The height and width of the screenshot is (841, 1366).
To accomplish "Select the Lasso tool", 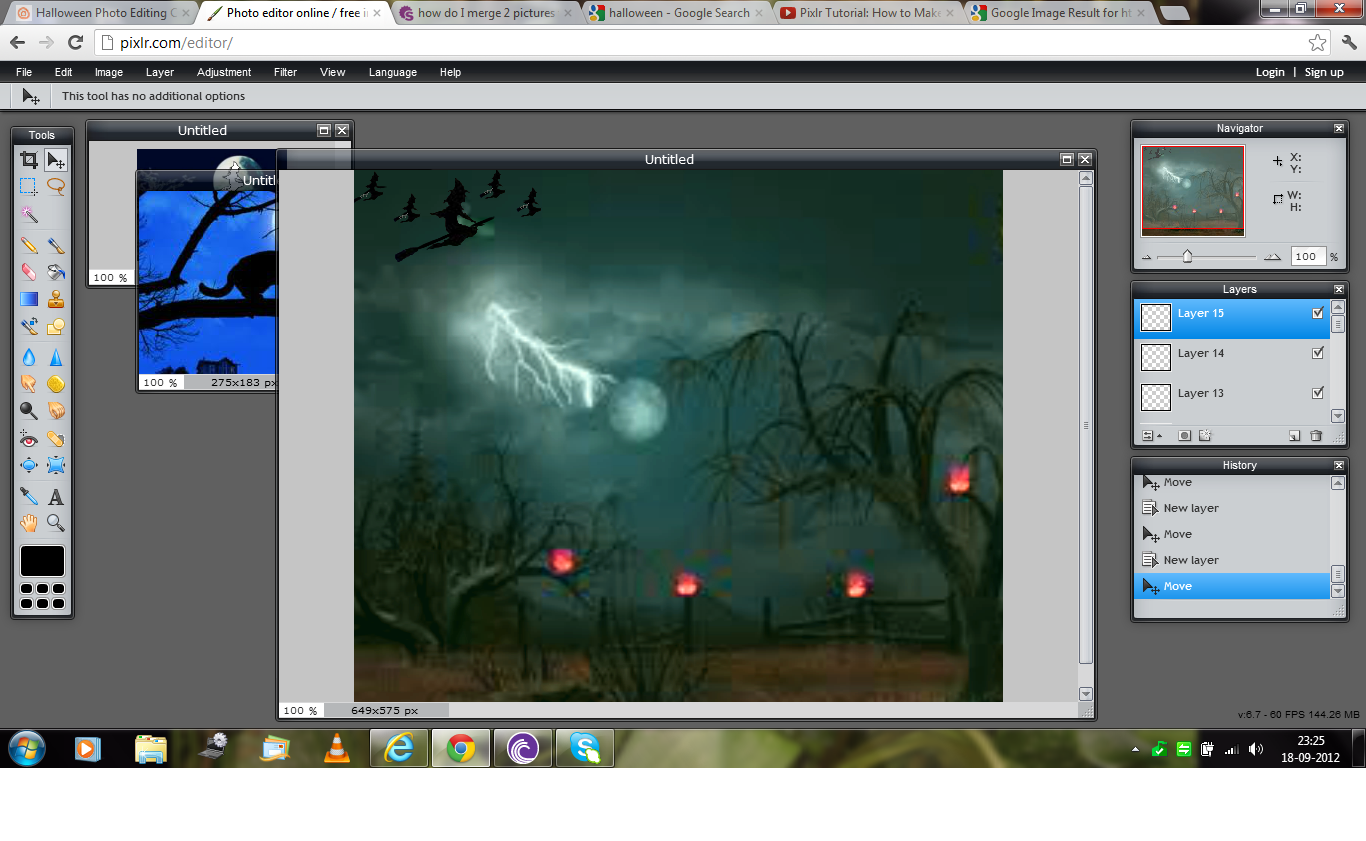I will [56, 186].
